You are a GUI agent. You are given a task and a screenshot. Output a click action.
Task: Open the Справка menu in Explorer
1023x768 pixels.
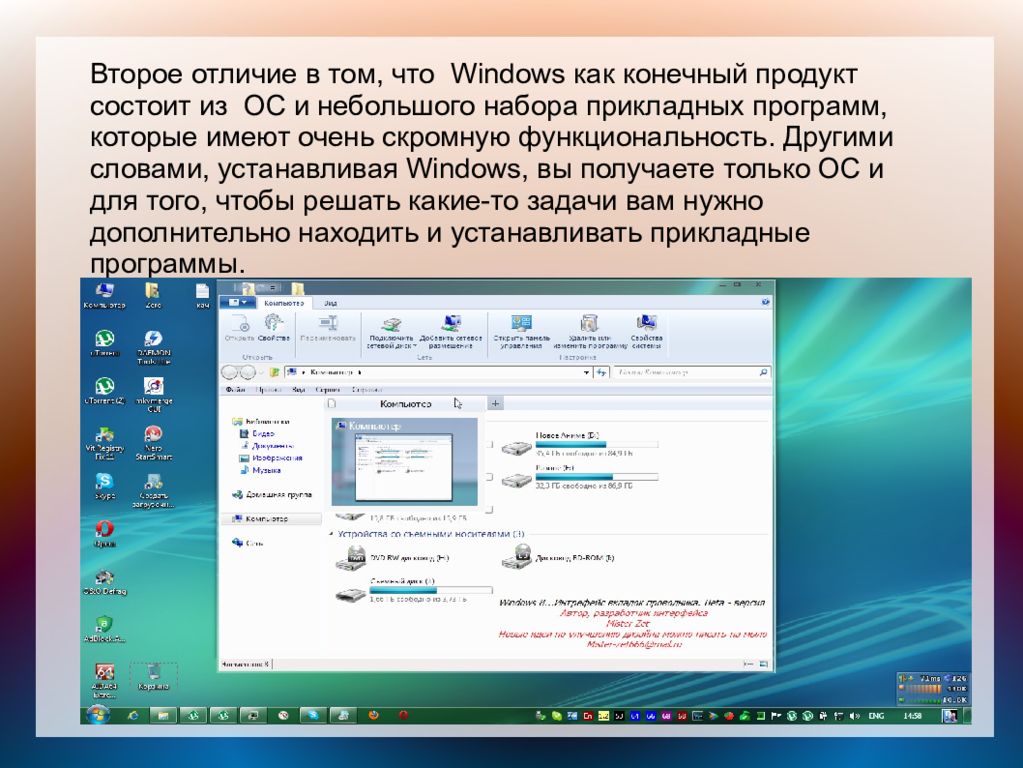(366, 390)
